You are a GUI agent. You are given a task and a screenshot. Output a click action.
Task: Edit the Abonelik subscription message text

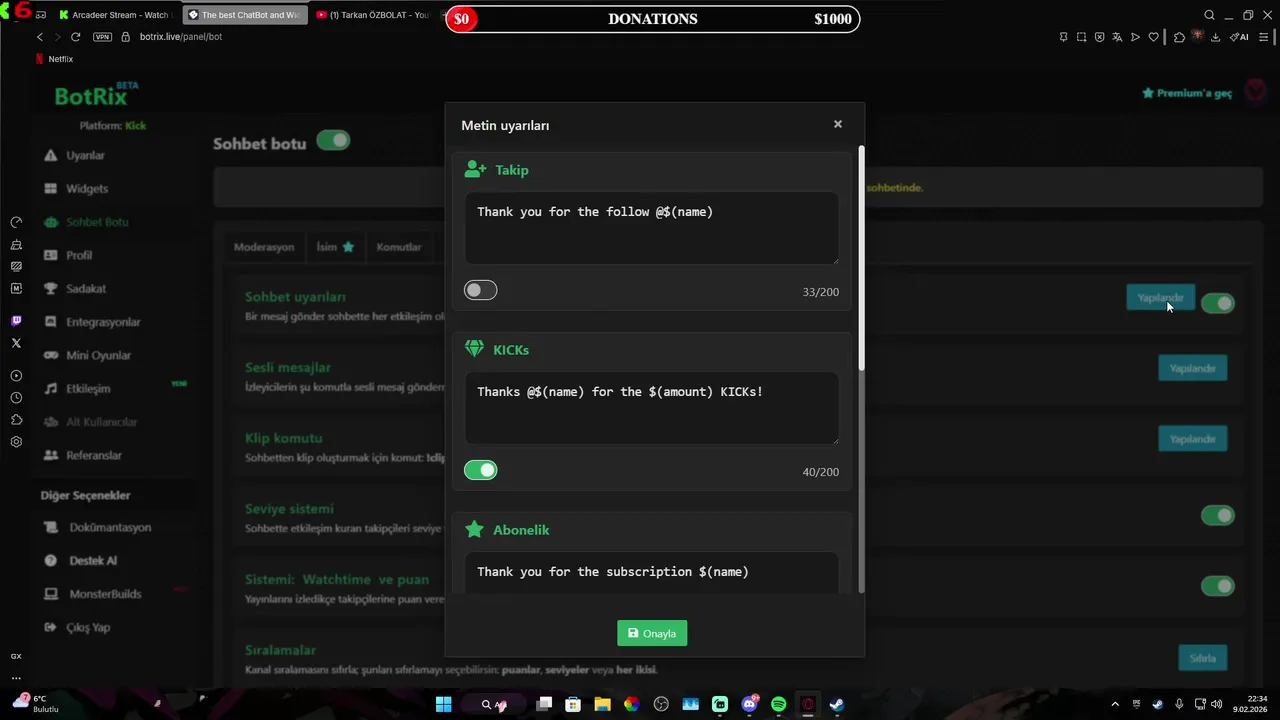651,572
